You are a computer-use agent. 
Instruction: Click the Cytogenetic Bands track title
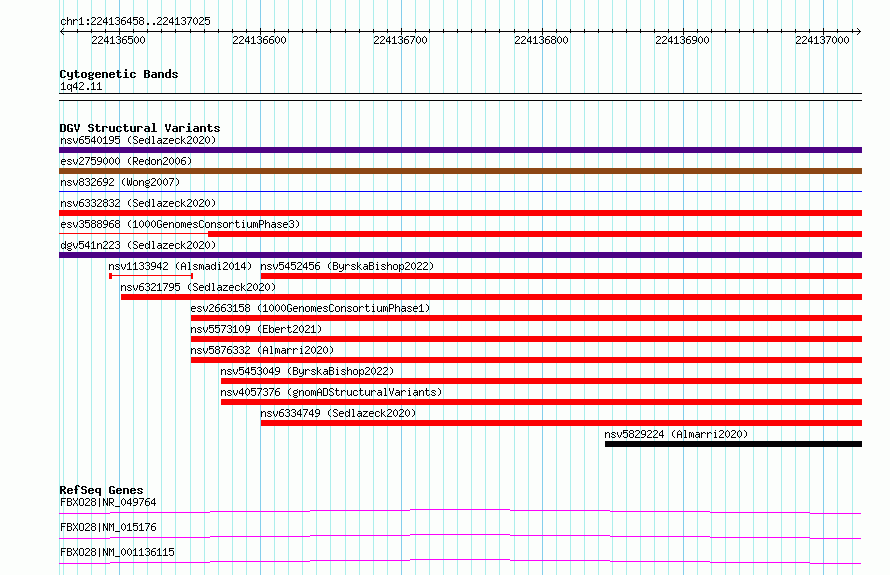[119, 74]
